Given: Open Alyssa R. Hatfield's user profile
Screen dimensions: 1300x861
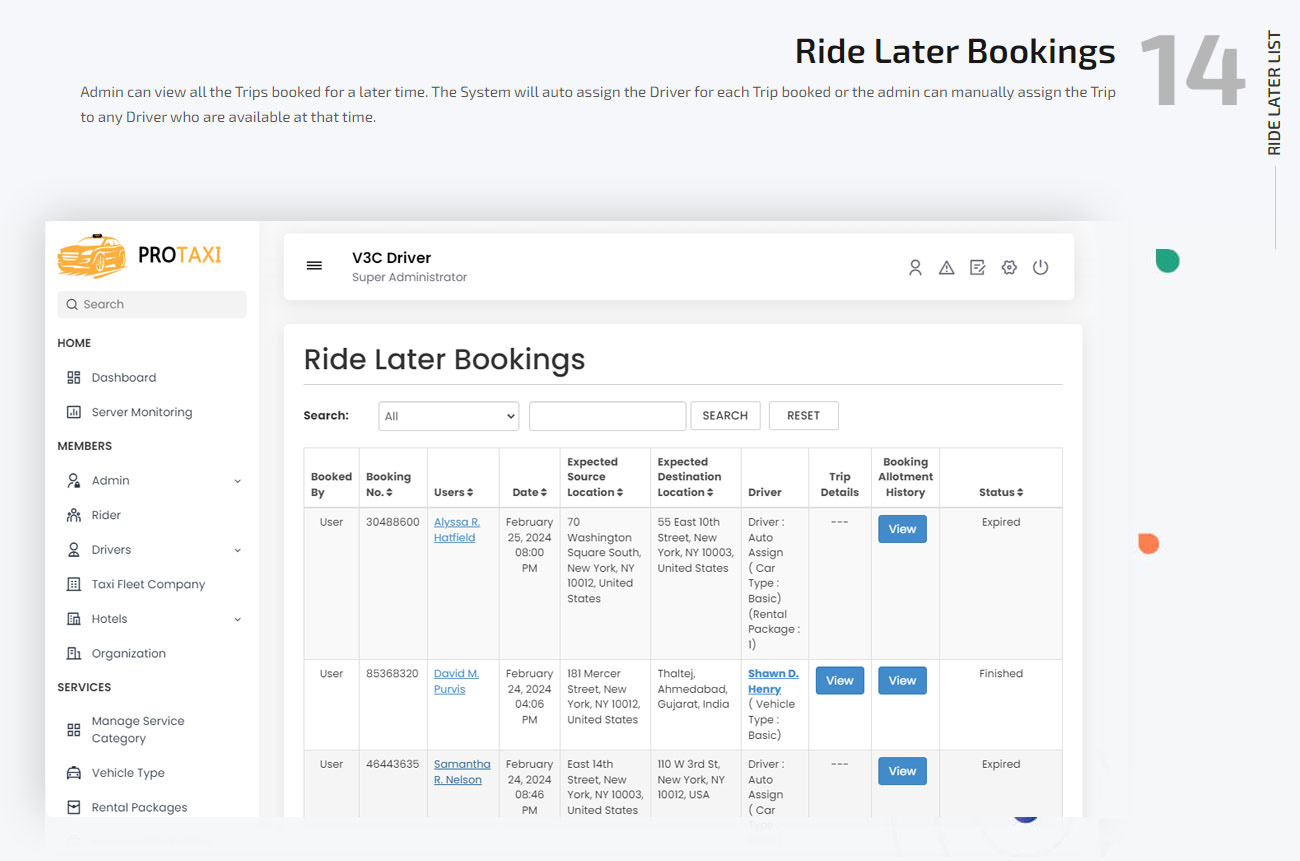Looking at the screenshot, I should 457,529.
